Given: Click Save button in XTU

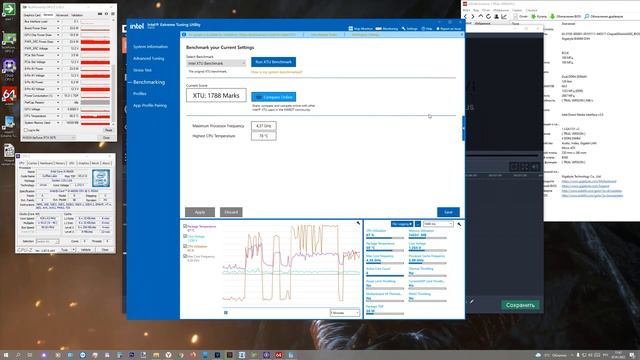Looking at the screenshot, I should click(x=448, y=212).
